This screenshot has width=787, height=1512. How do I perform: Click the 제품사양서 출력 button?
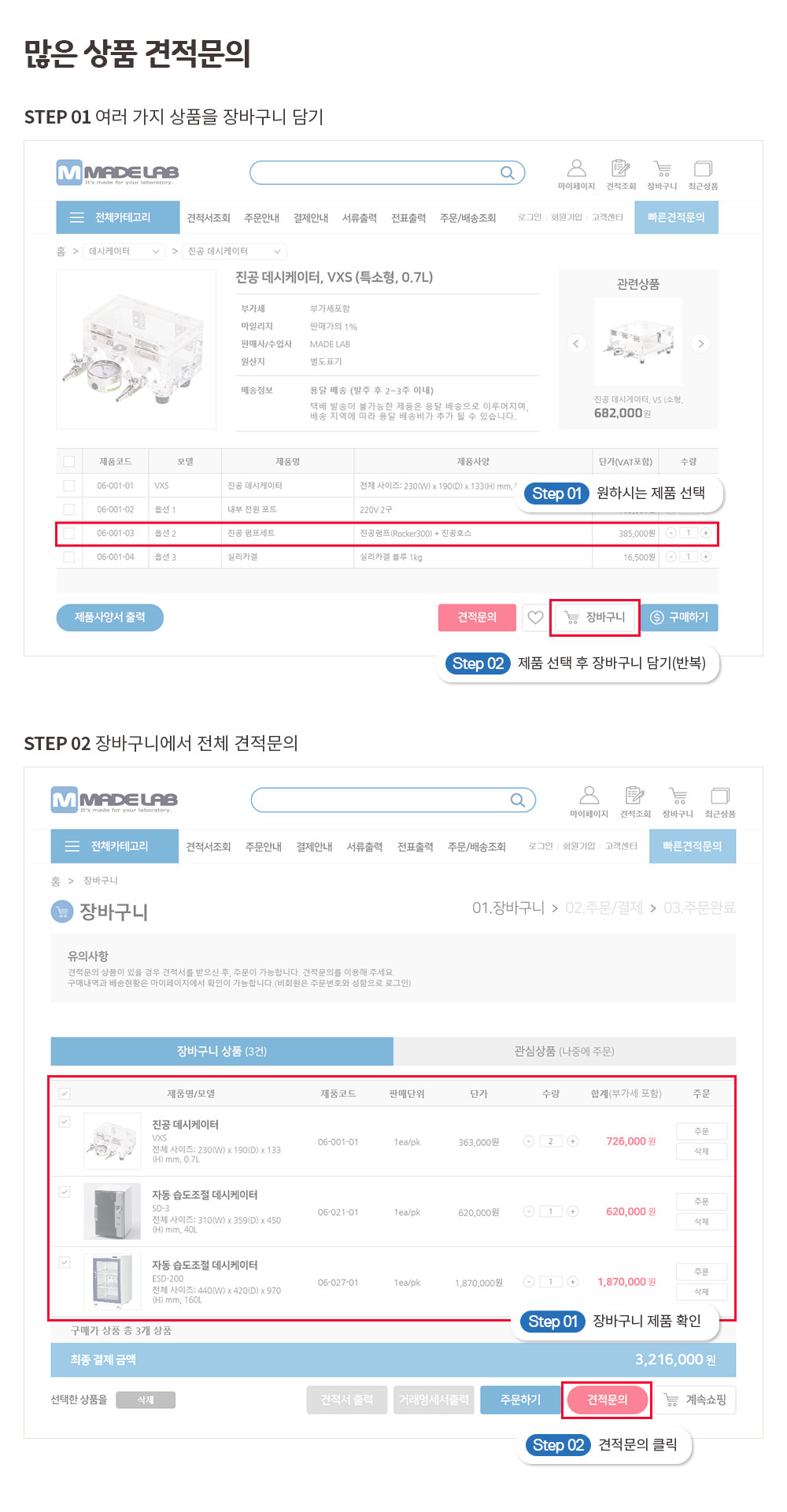pyautogui.click(x=109, y=617)
